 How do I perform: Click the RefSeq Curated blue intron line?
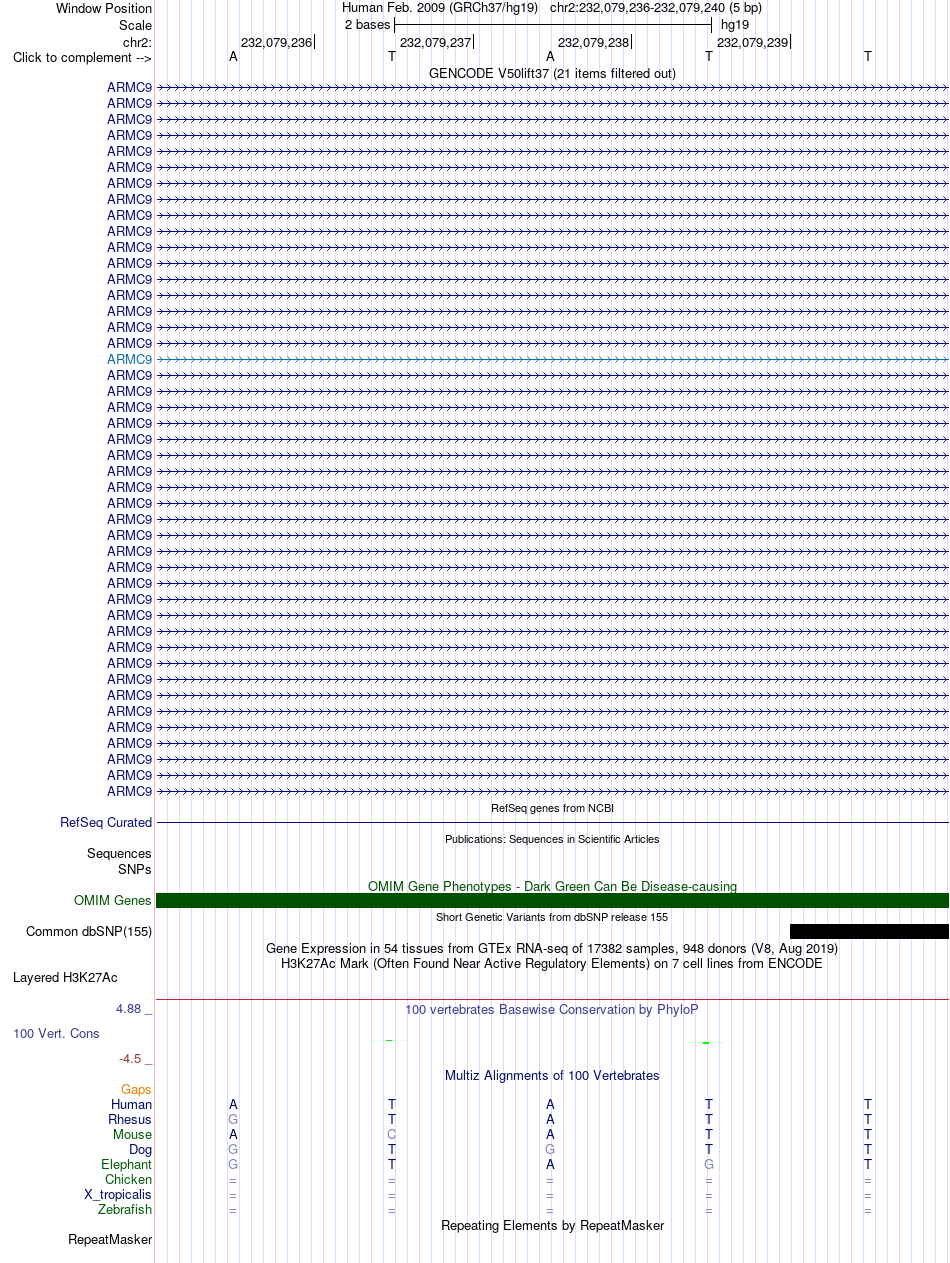[x=553, y=823]
